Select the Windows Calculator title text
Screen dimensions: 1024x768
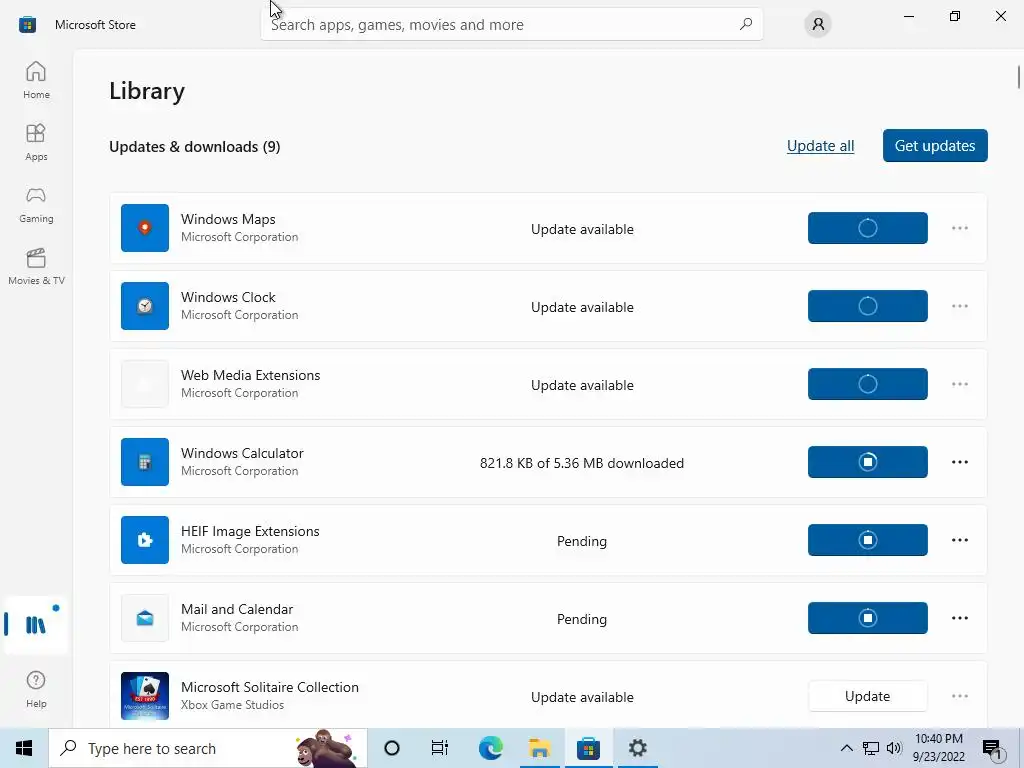[242, 453]
